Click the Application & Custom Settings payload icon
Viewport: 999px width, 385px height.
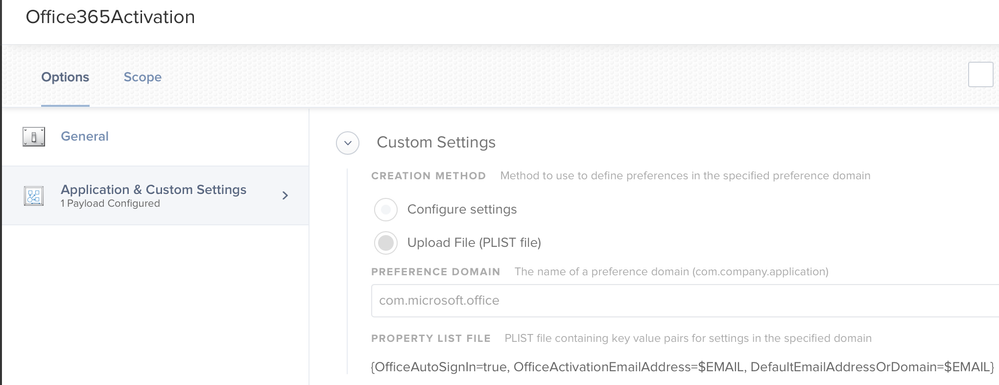pyautogui.click(x=34, y=196)
